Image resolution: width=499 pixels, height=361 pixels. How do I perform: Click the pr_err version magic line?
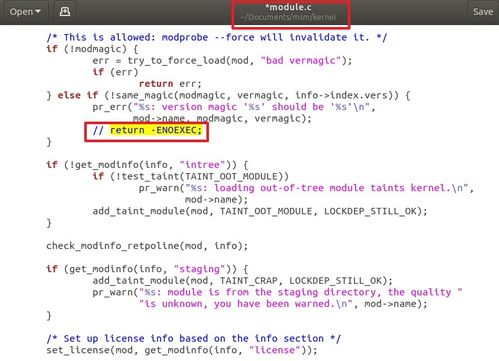point(234,107)
